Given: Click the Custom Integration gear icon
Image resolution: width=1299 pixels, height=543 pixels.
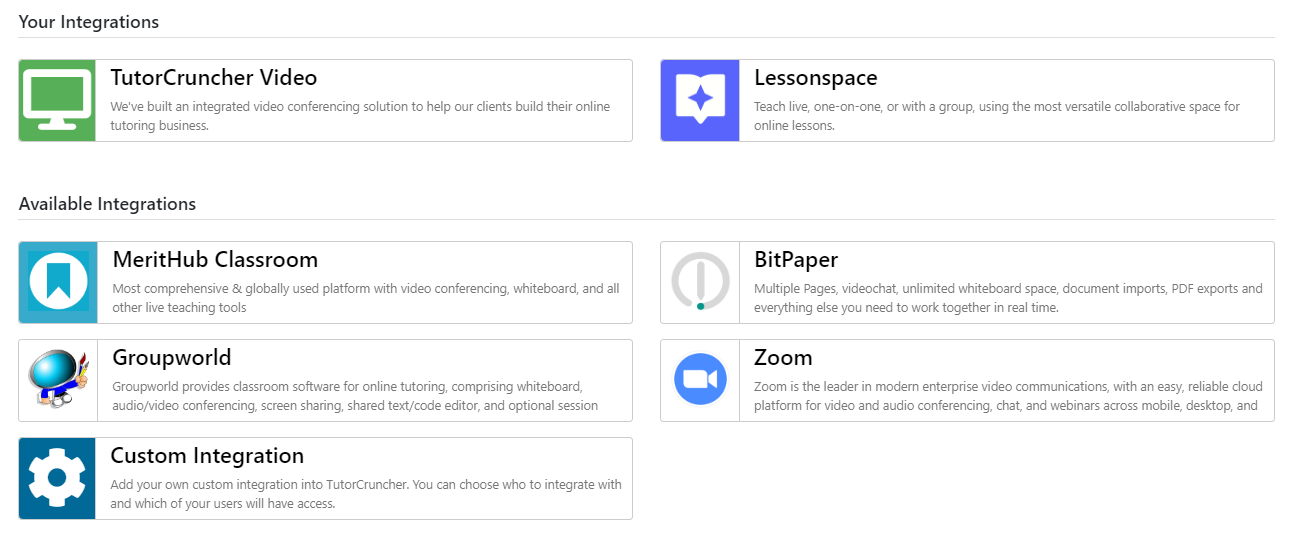Looking at the screenshot, I should [57, 478].
